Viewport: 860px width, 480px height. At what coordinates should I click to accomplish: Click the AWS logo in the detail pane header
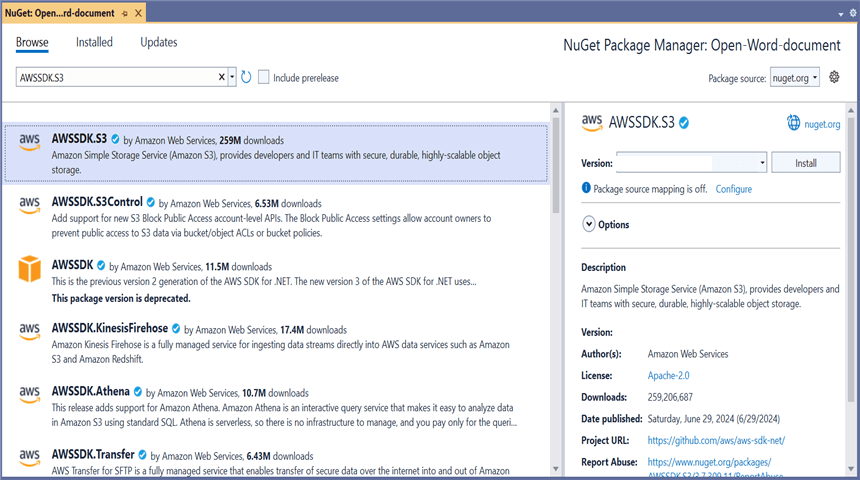pyautogui.click(x=592, y=123)
